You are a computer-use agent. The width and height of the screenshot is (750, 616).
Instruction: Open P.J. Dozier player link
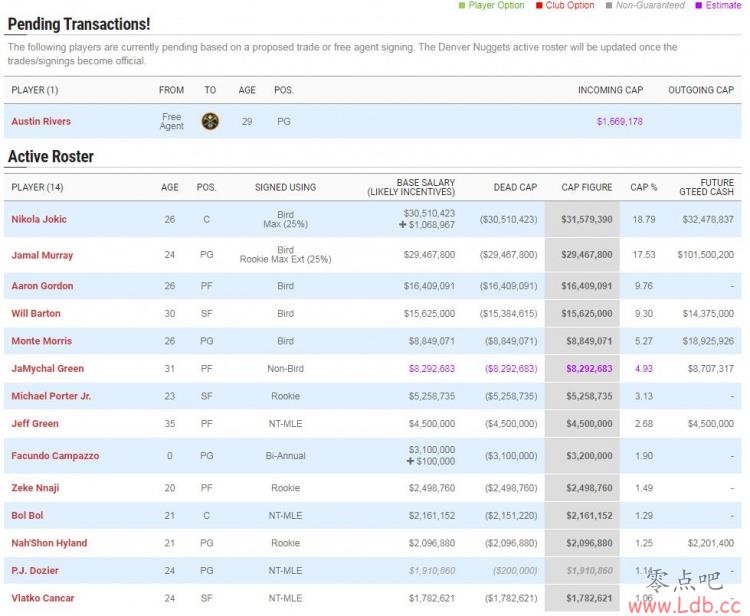[35, 571]
